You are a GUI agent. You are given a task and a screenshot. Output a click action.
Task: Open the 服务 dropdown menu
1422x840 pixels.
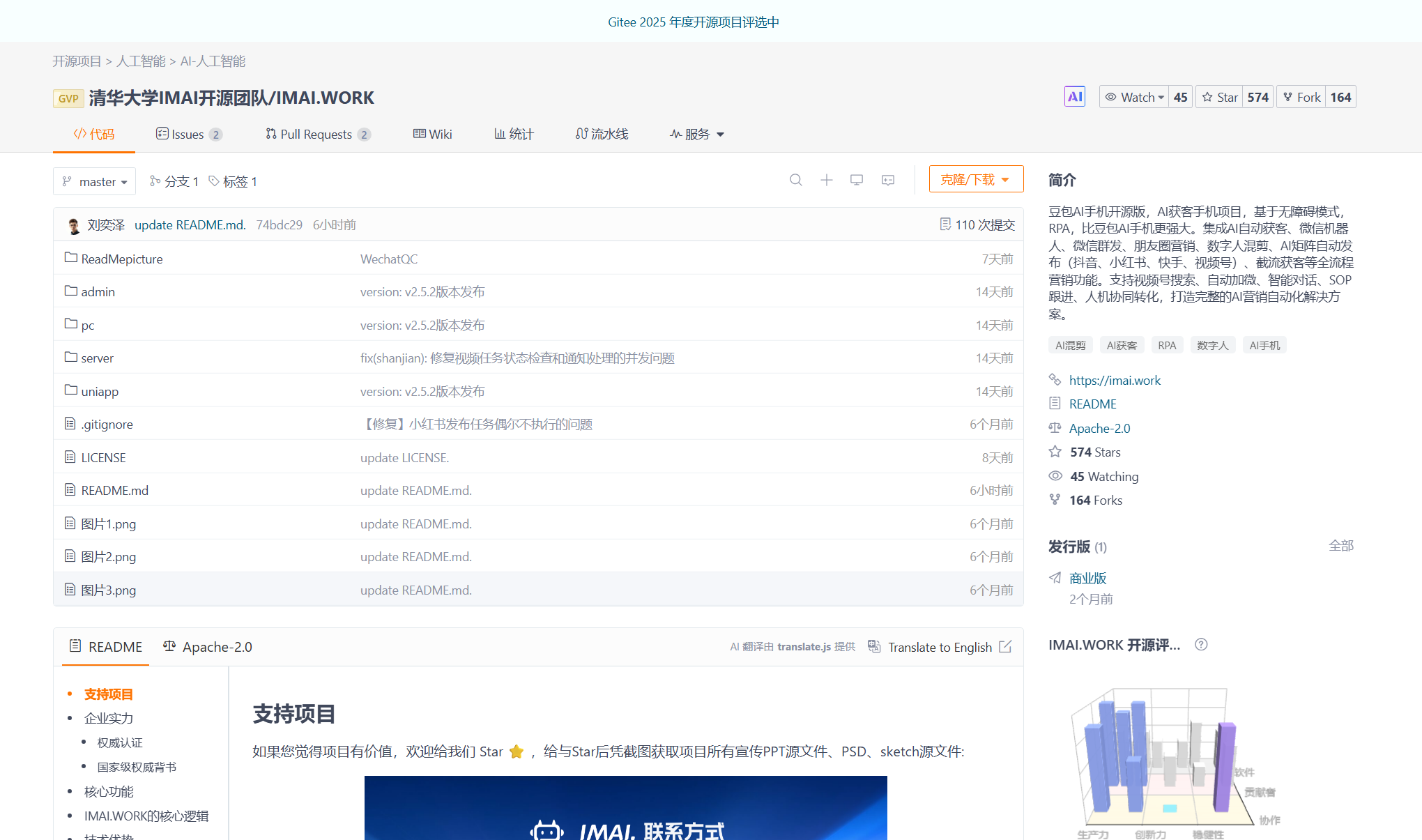point(696,134)
